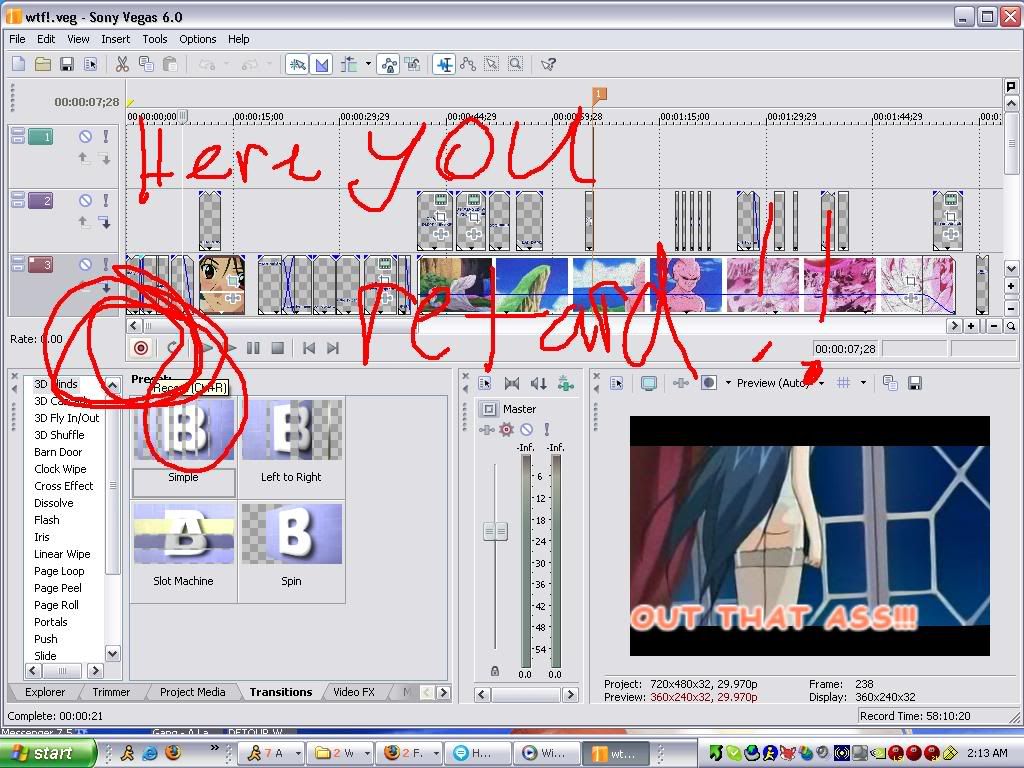Toggle Auto Ripple in the toolbar

pos(349,64)
